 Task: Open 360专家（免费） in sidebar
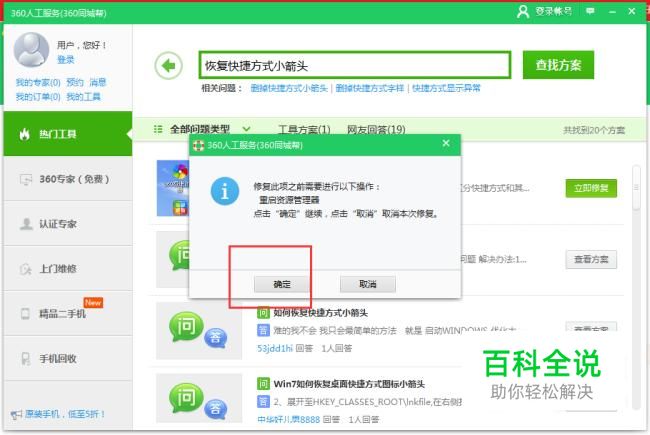tap(68, 179)
